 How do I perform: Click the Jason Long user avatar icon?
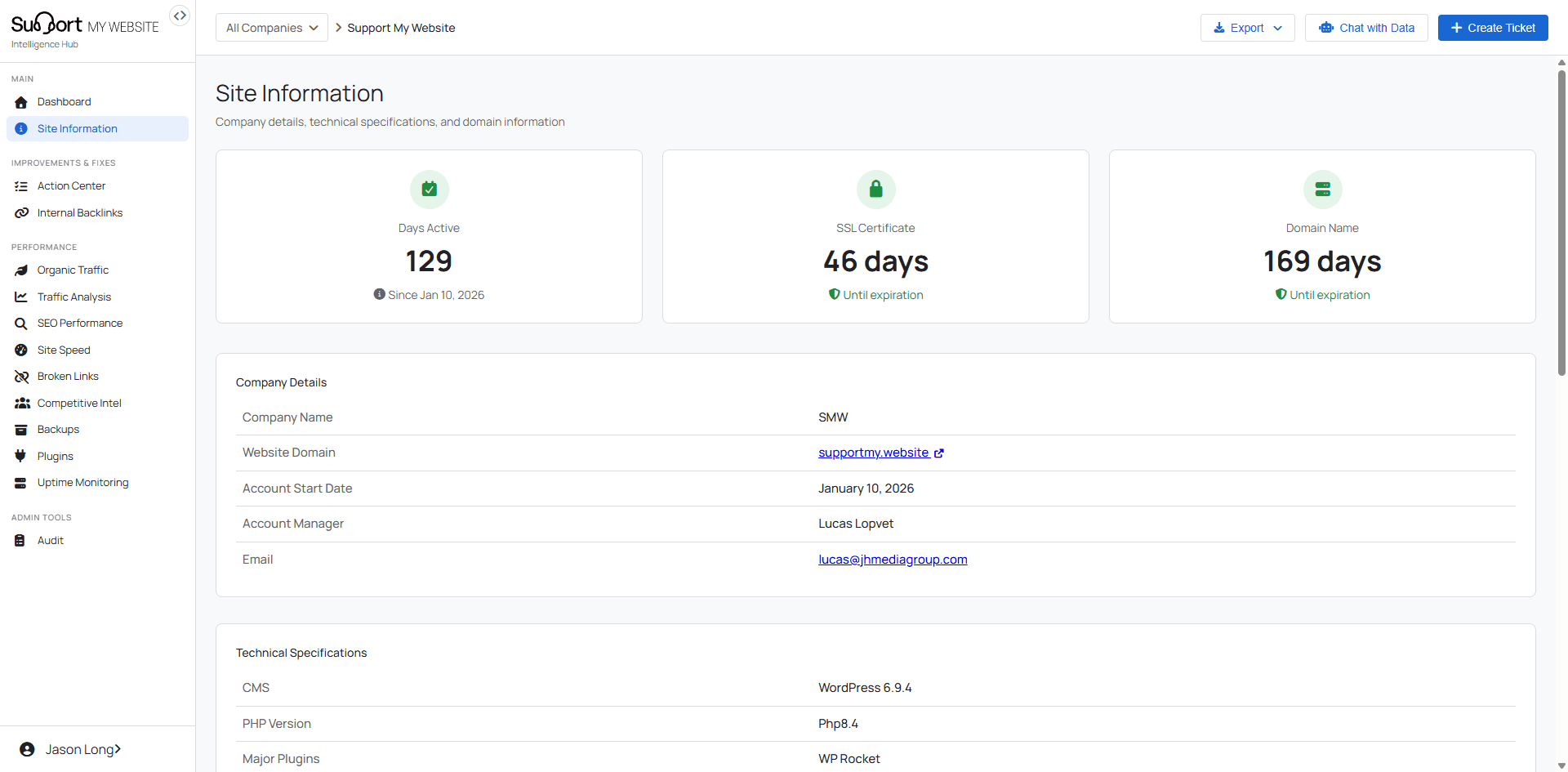27,750
